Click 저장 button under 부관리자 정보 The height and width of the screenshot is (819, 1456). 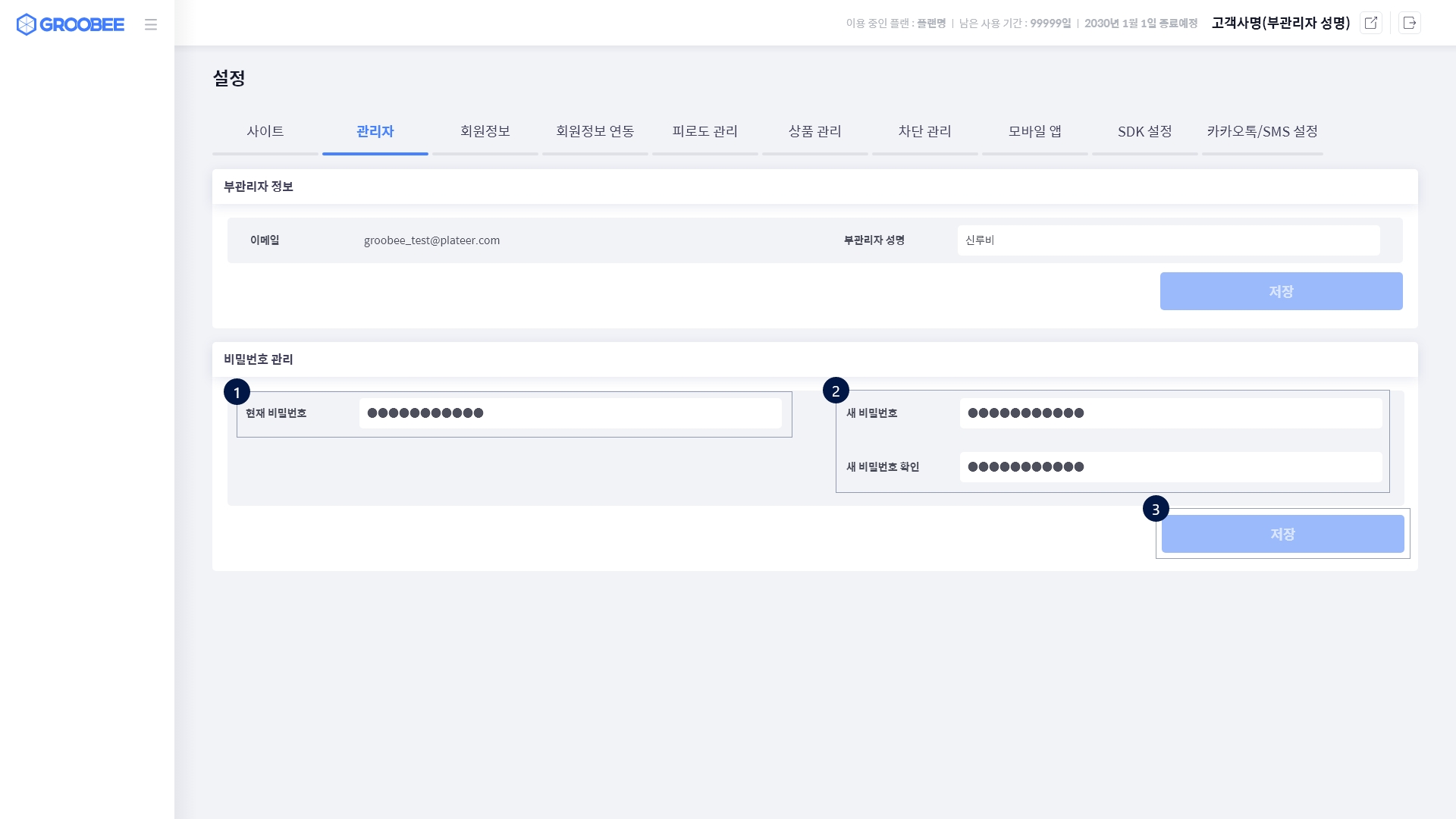1281,291
